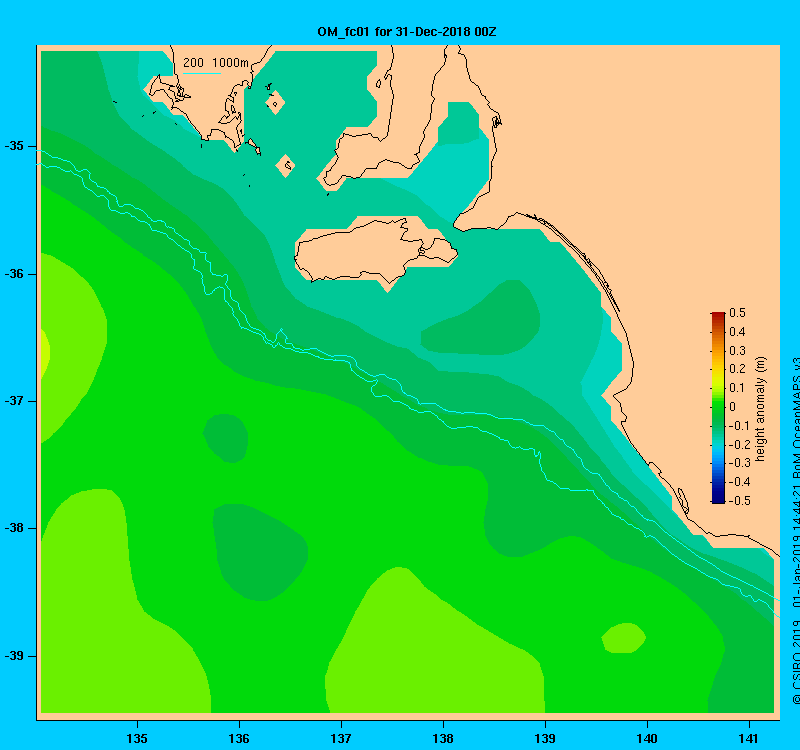The width and height of the screenshot is (800, 750).
Task: Click the -35 latitude axis label
Action: [x=14, y=146]
